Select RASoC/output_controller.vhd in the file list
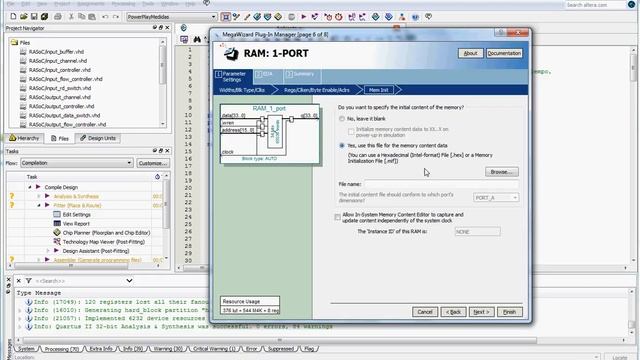Screen dimensions: 640x360 (62, 106)
